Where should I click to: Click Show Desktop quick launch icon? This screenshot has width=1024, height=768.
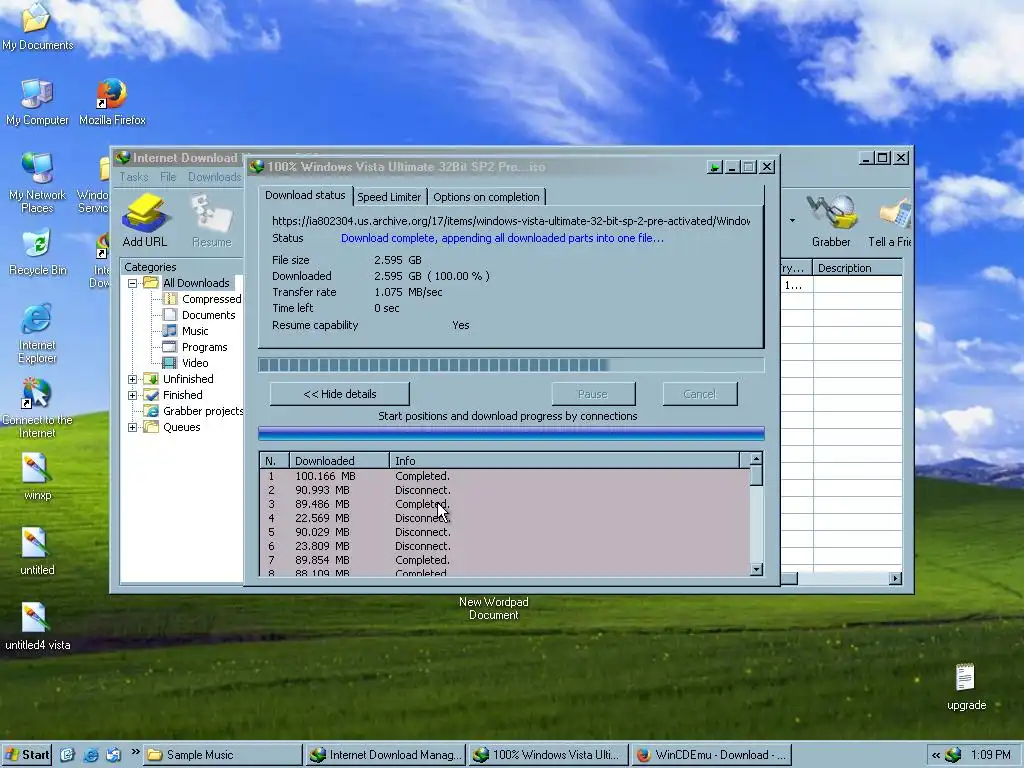pyautogui.click(x=67, y=755)
